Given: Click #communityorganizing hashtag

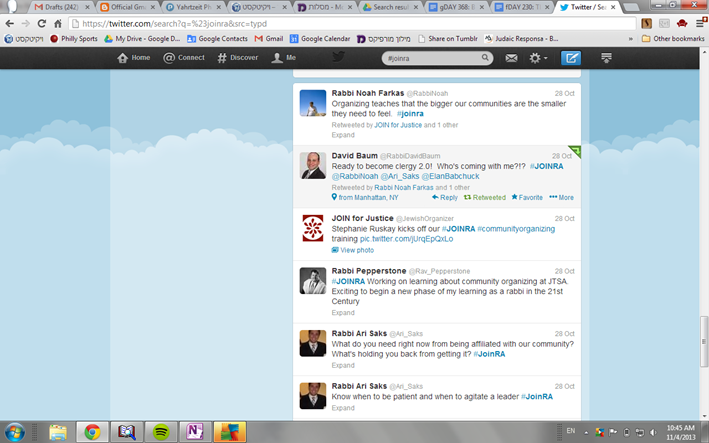Looking at the screenshot, I should point(516,229).
